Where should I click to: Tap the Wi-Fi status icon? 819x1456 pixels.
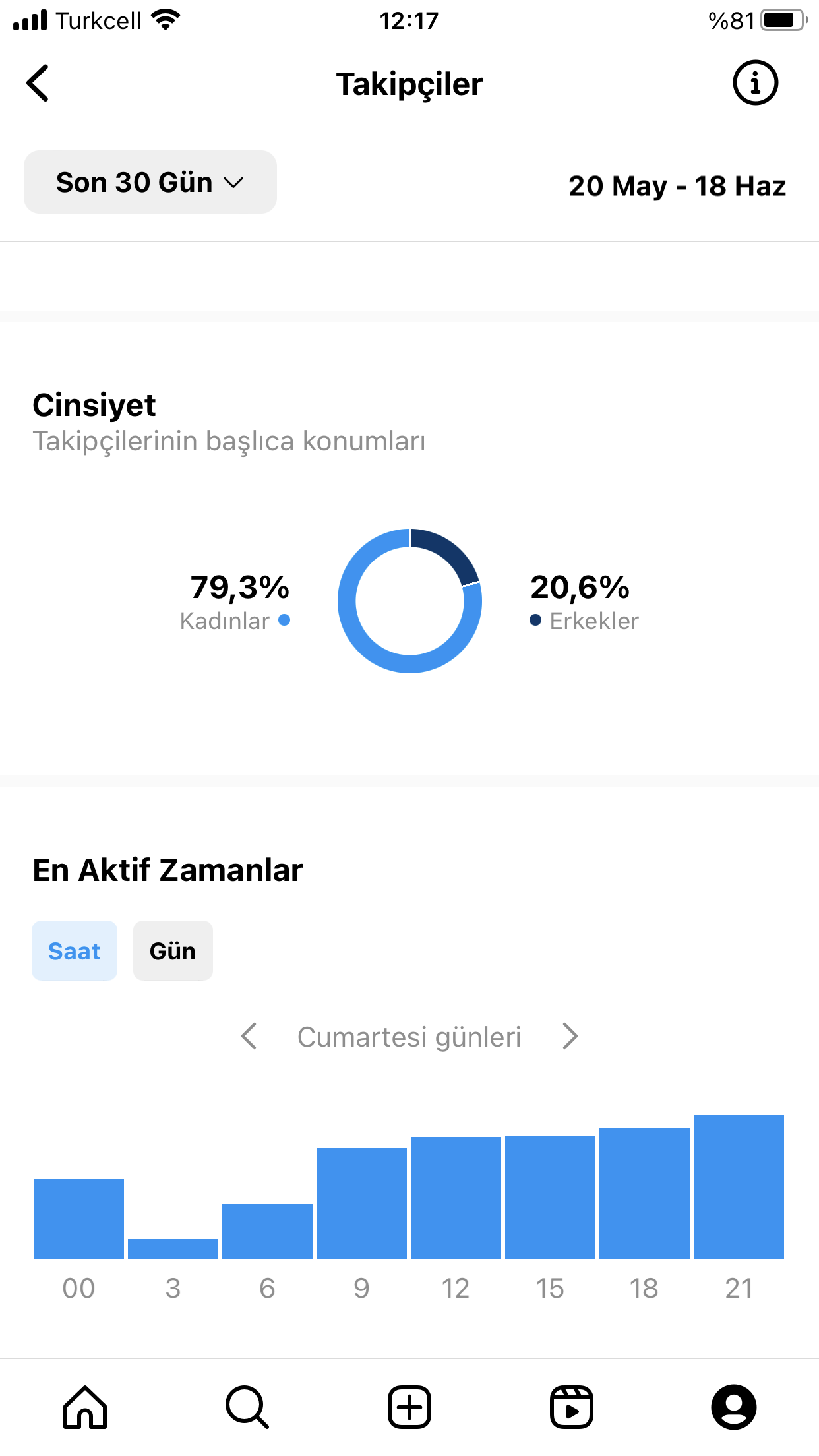click(x=166, y=20)
